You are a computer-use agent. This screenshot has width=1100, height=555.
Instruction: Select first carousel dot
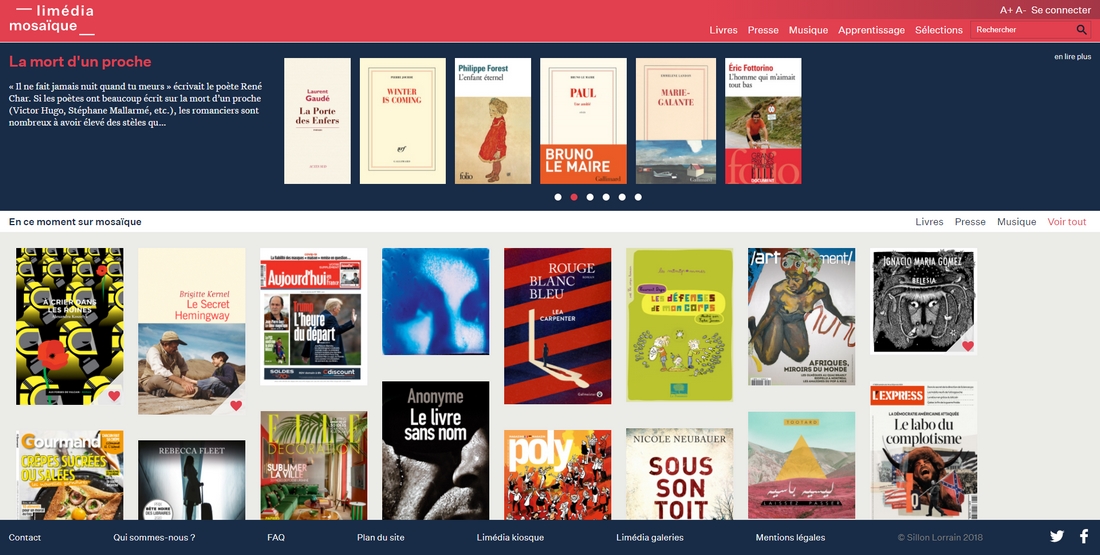click(558, 197)
